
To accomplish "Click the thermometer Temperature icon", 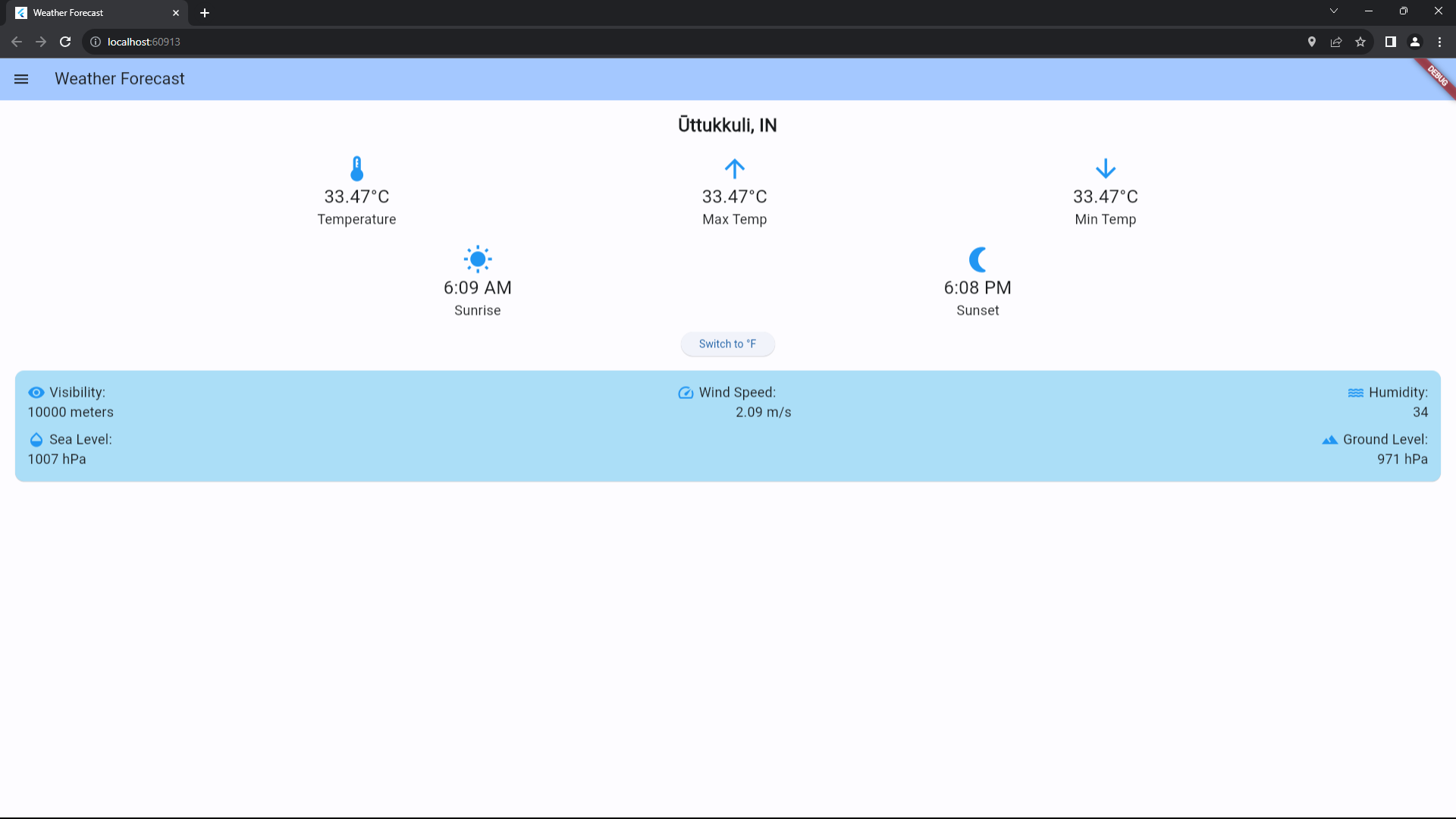I will tap(356, 168).
